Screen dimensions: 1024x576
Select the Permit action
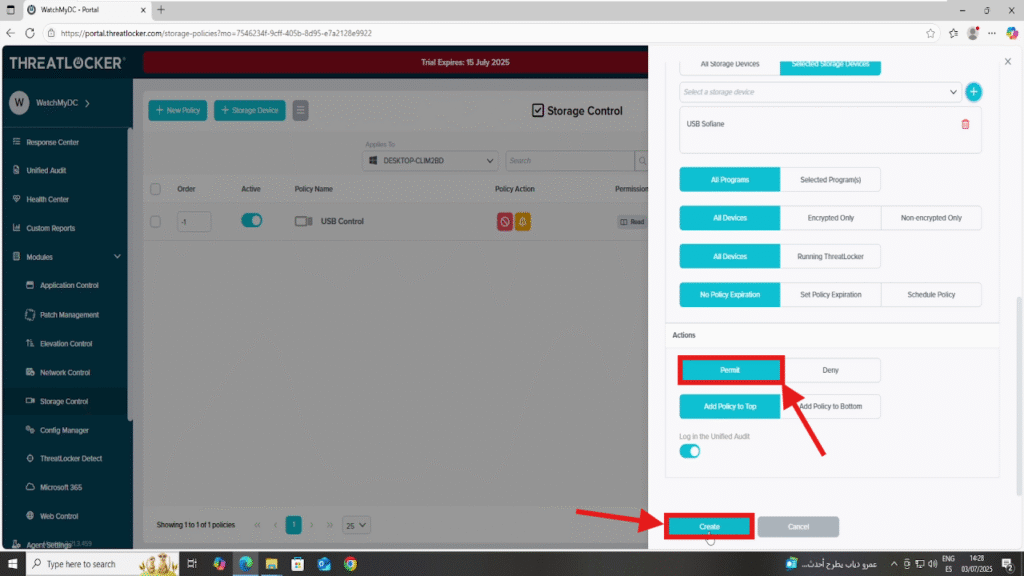(730, 370)
